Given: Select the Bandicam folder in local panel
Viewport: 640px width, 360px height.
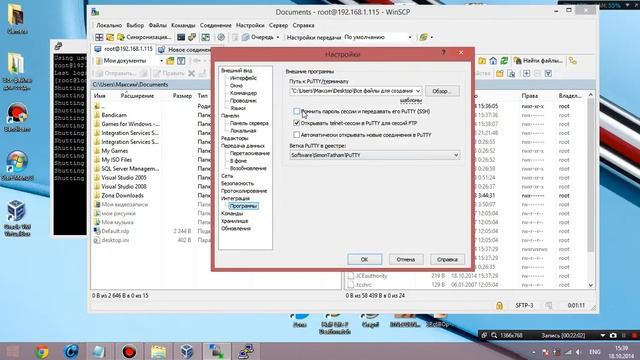Looking at the screenshot, I should point(114,115).
